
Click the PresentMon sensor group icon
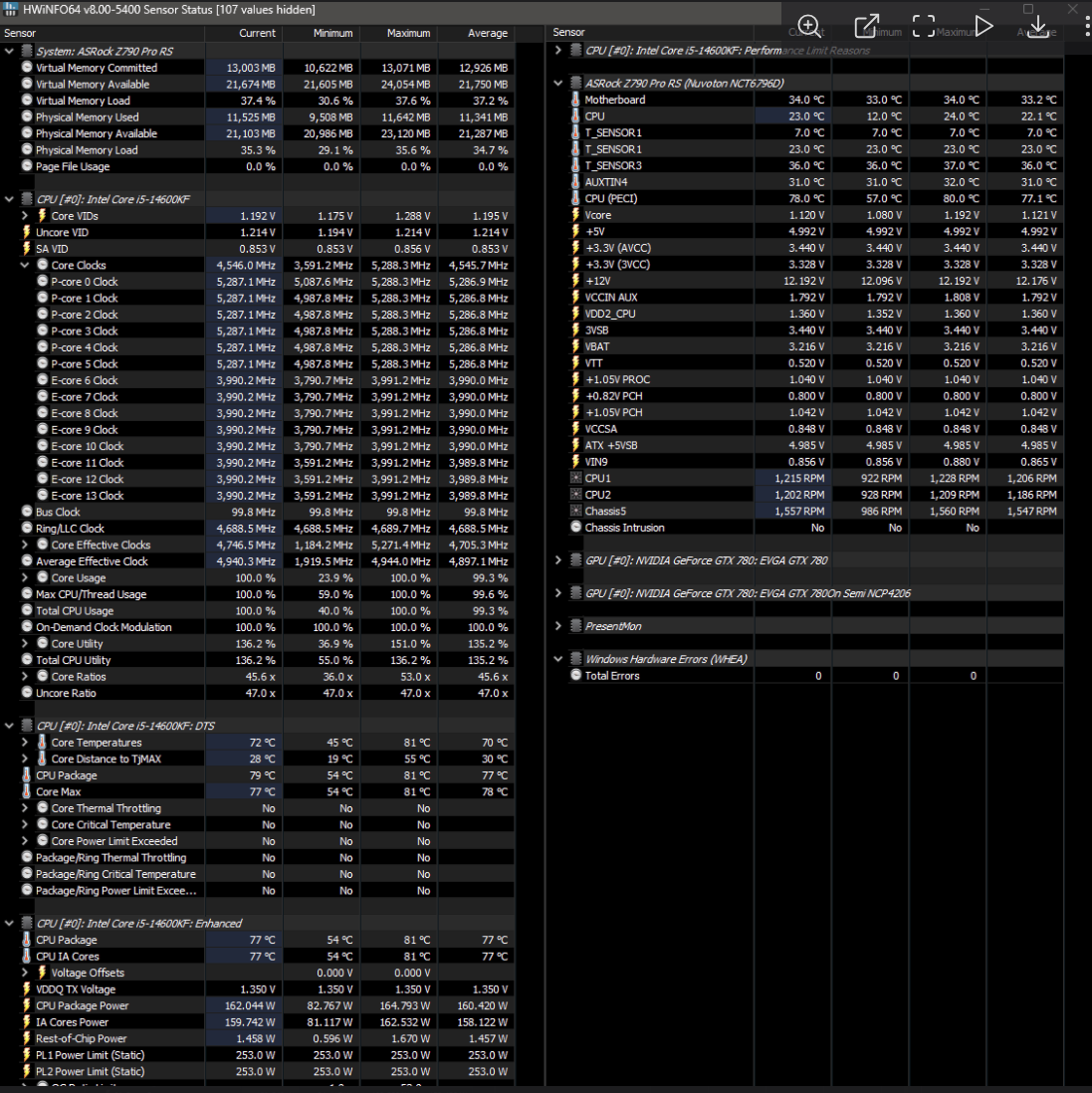coord(575,626)
